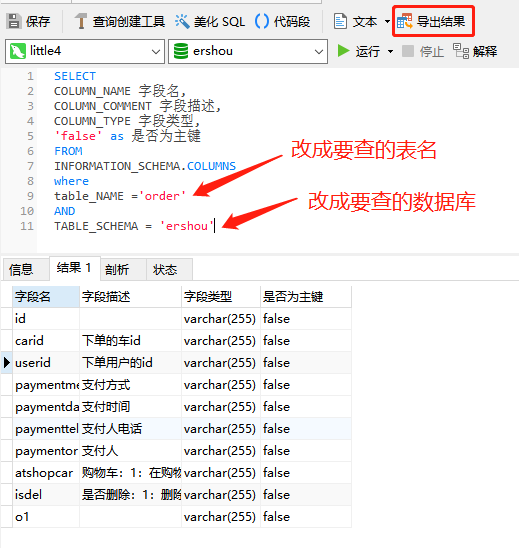Click the 是否为主键 column header

pyautogui.click(x=306, y=297)
